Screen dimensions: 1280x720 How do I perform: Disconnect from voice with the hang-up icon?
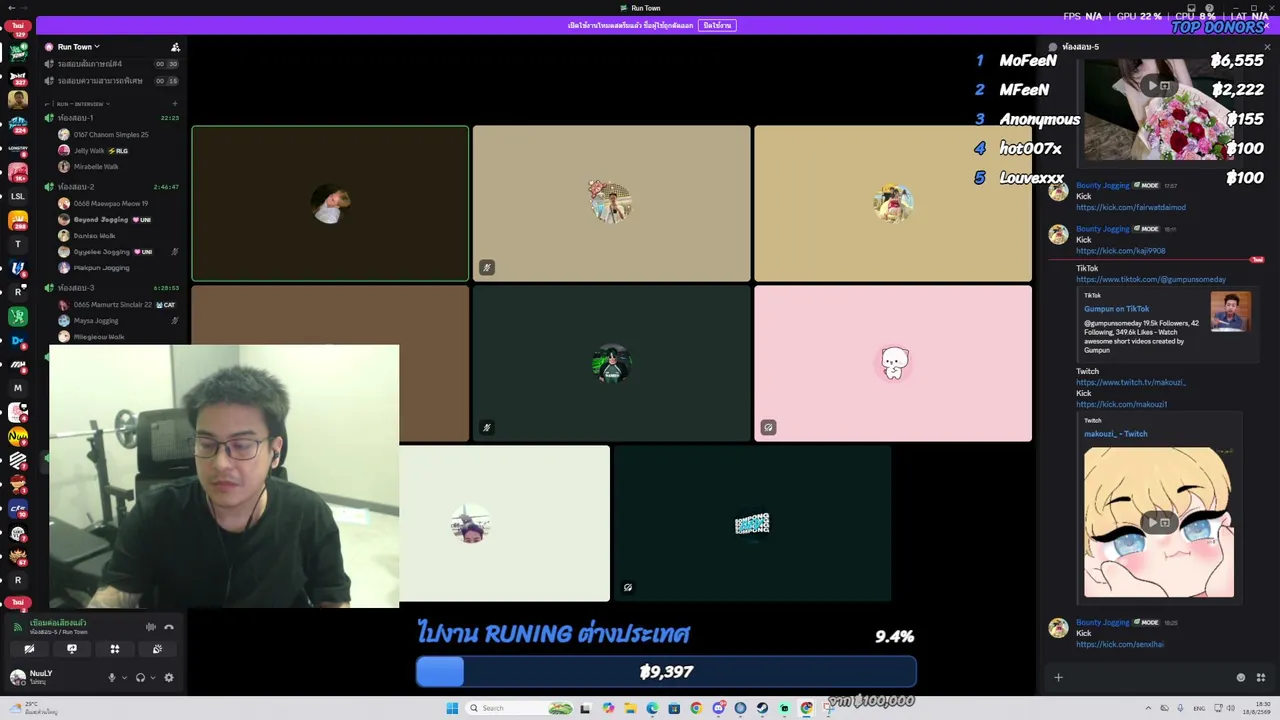169,627
